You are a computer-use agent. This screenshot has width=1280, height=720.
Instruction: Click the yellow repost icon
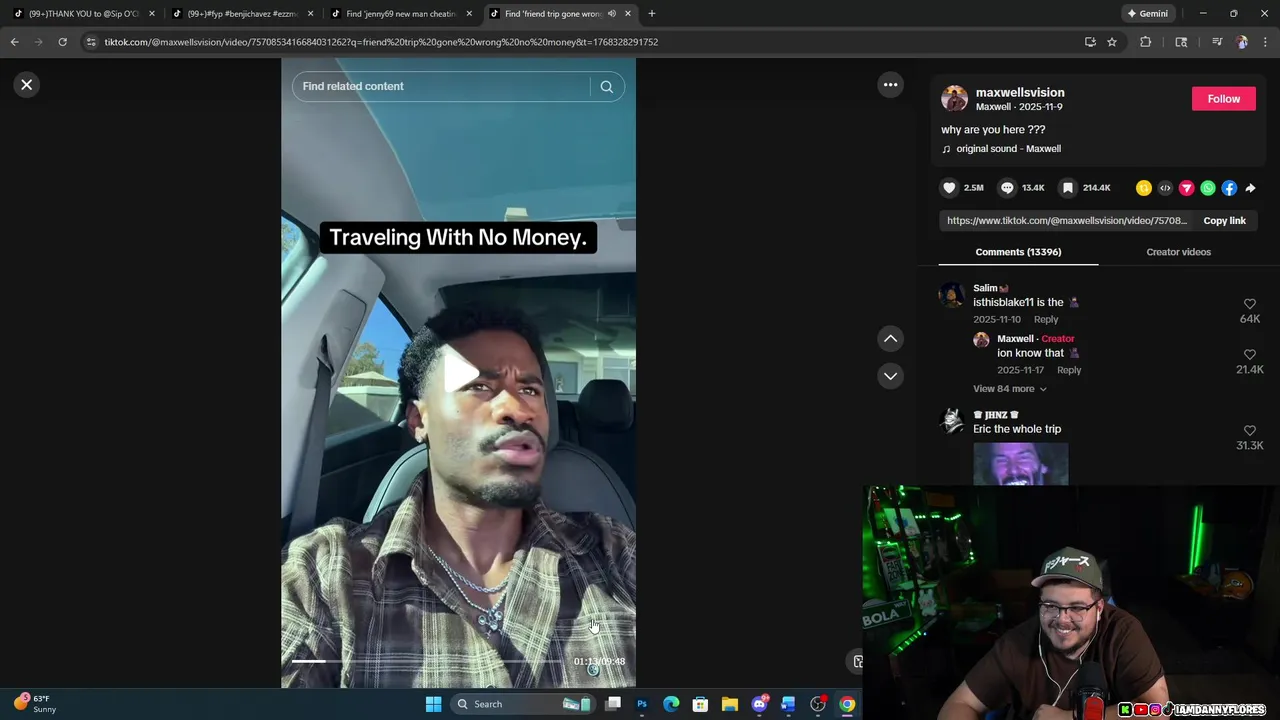pos(1144,188)
